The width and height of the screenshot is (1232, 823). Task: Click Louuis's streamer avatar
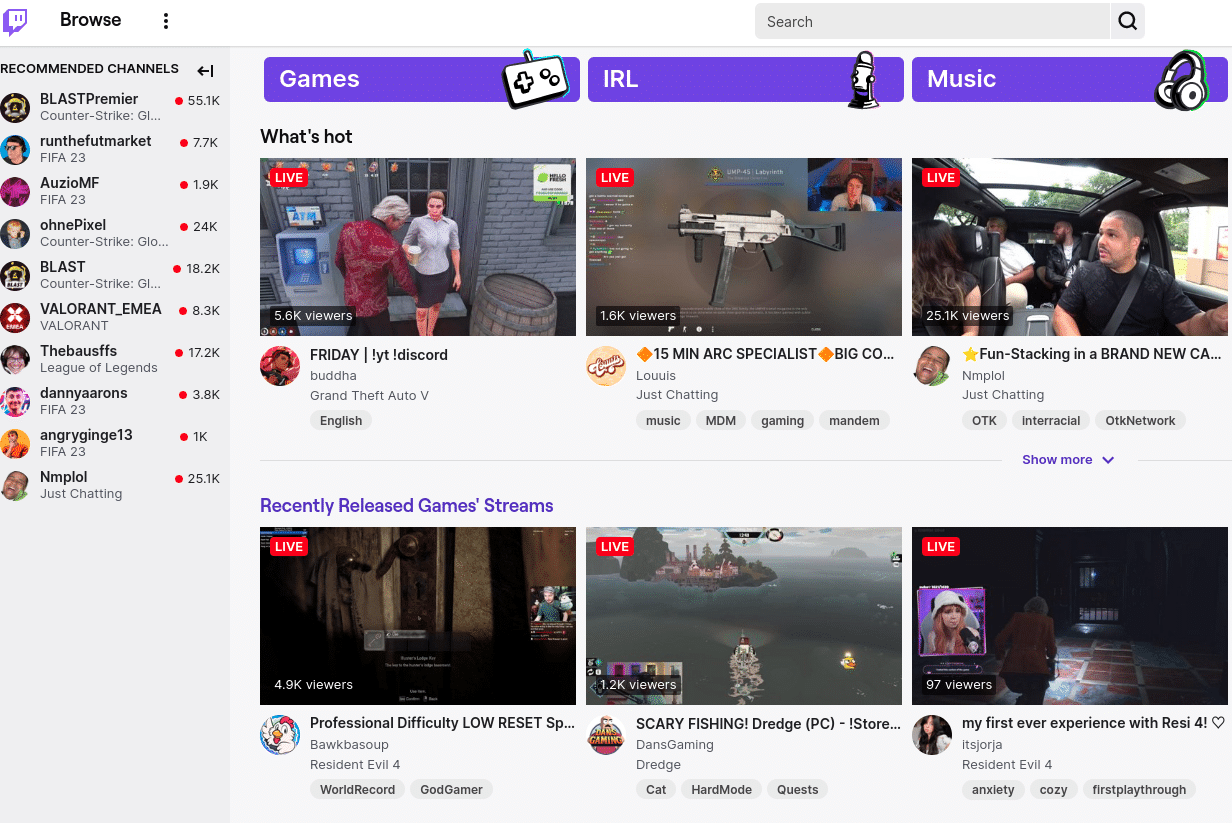[x=606, y=366]
